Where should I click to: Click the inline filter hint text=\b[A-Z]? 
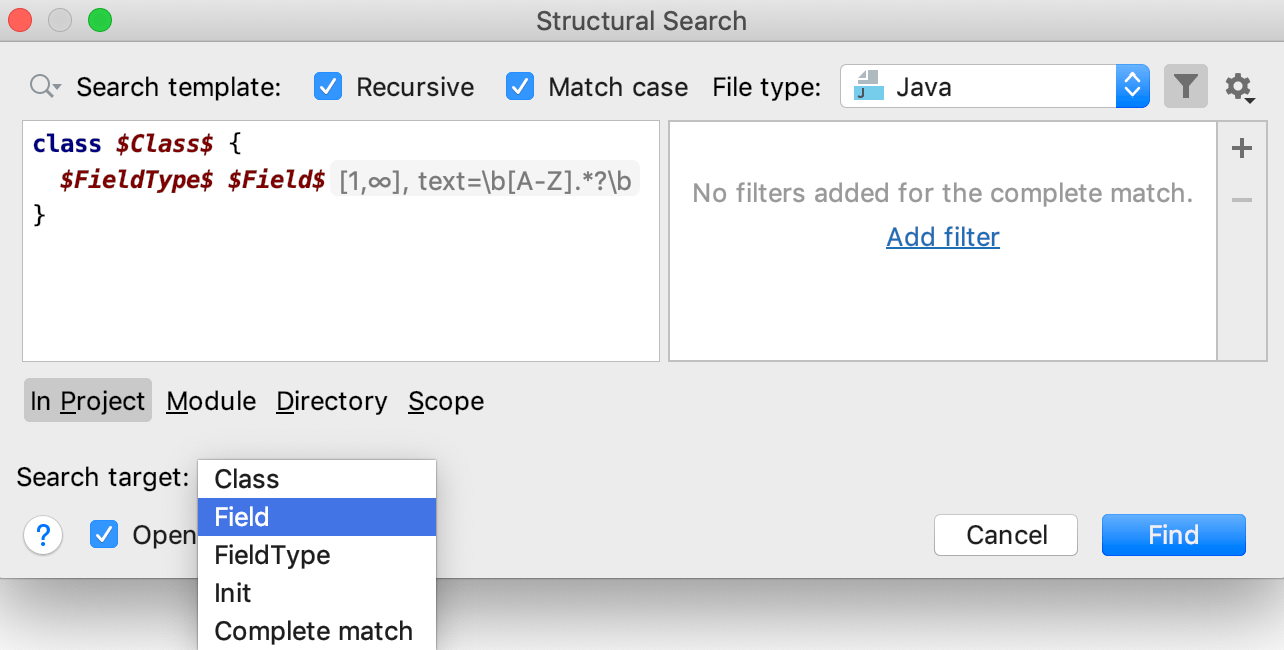(485, 181)
